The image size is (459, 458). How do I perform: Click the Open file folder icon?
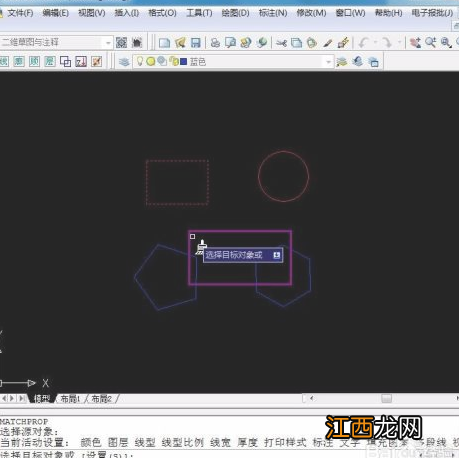(180, 43)
